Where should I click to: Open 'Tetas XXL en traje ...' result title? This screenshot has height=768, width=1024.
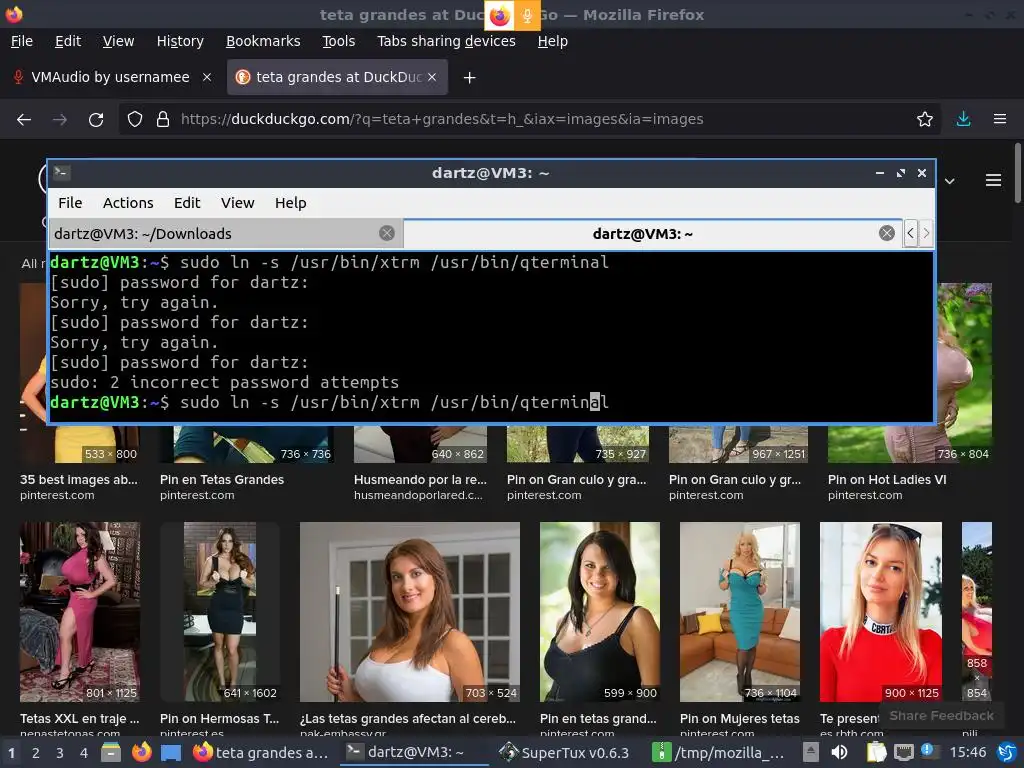(80, 718)
